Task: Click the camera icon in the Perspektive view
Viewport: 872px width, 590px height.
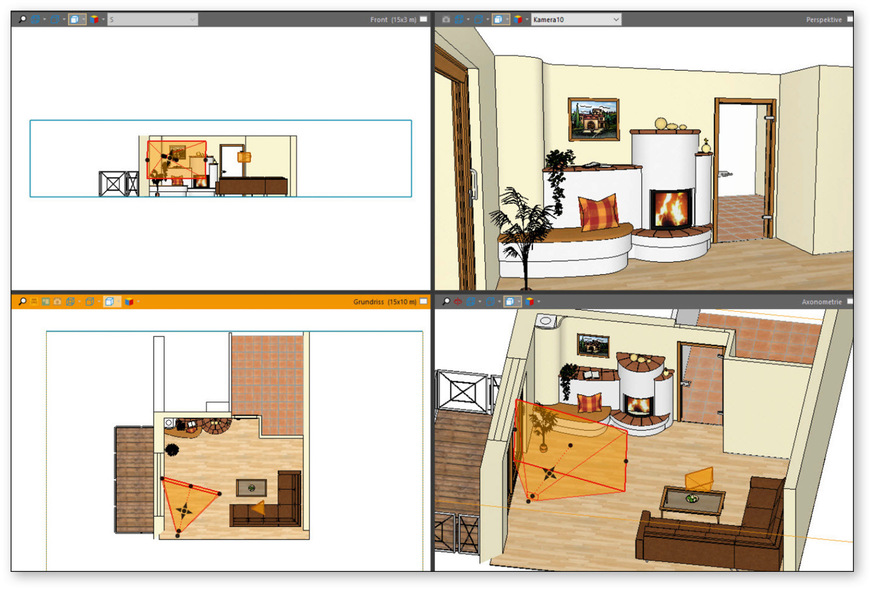Action: tap(446, 19)
